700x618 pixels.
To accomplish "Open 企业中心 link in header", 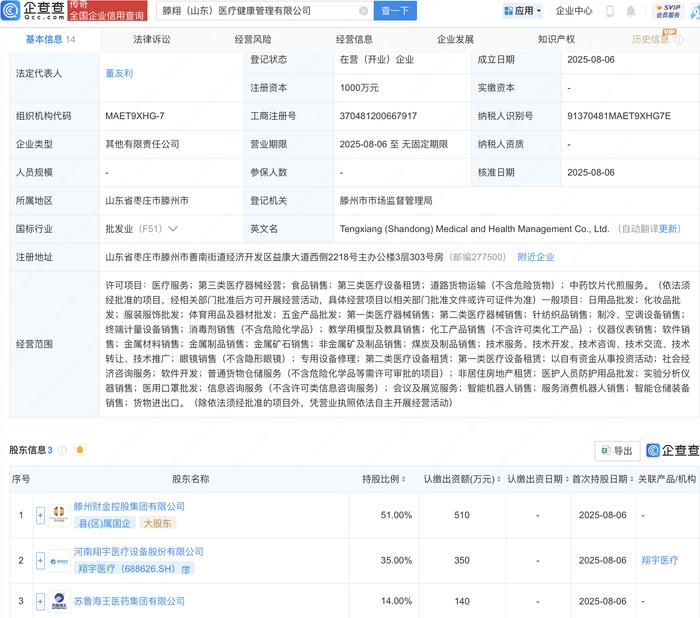I will click(574, 11).
